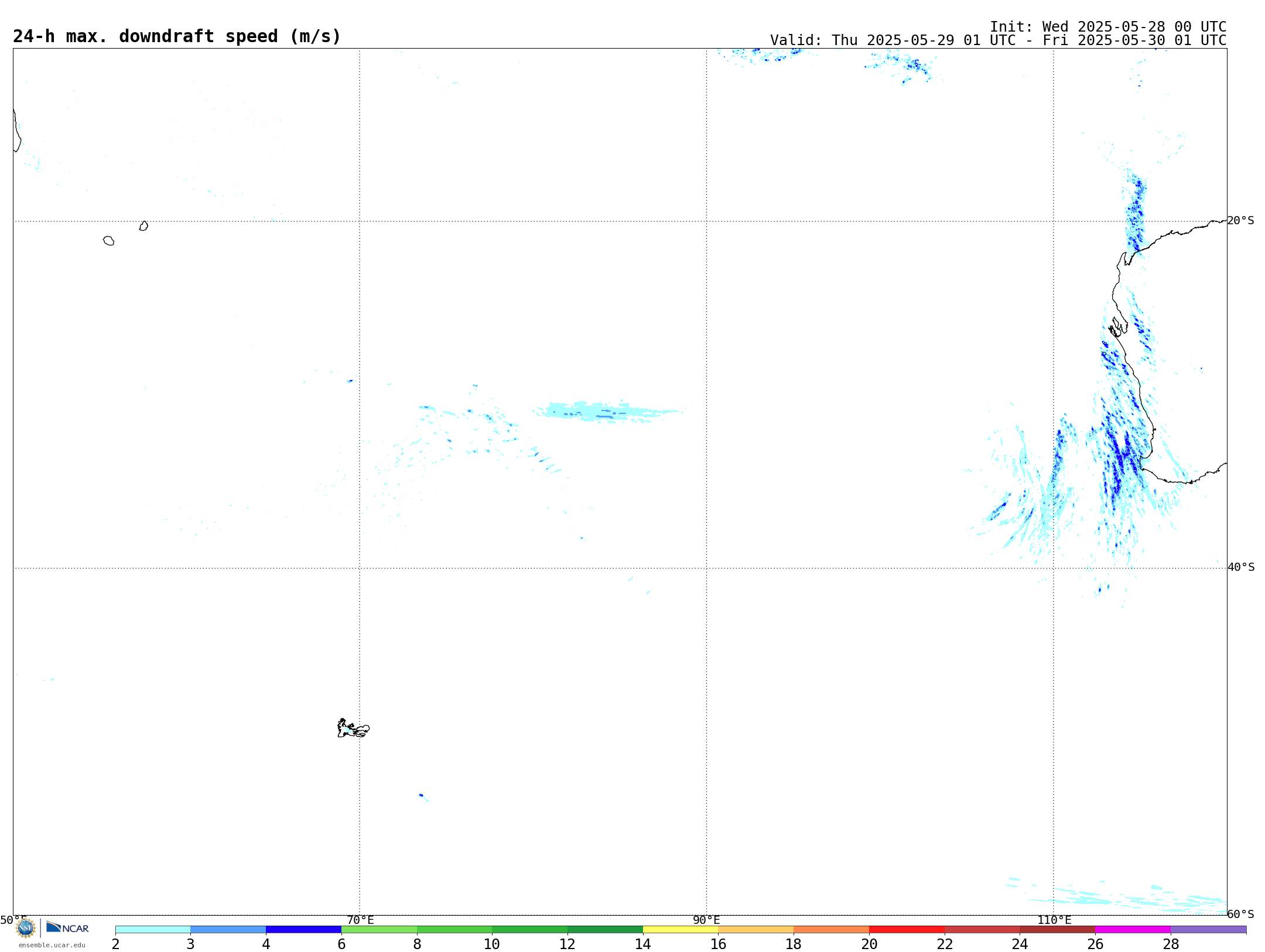Click the colorbar tick label 10
Viewport: 1265px width, 952px height.
[492, 944]
